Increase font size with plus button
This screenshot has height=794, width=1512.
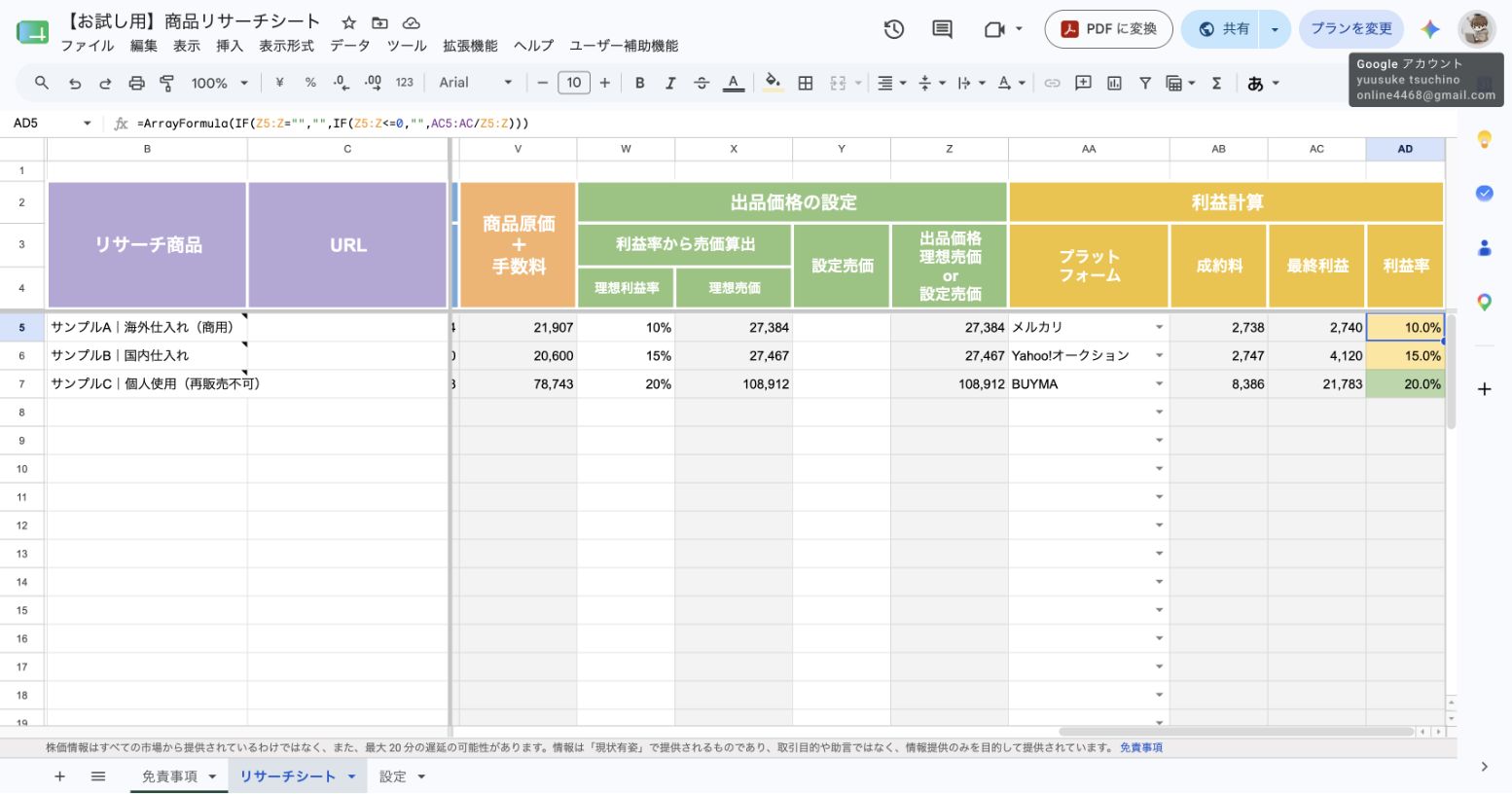[605, 83]
